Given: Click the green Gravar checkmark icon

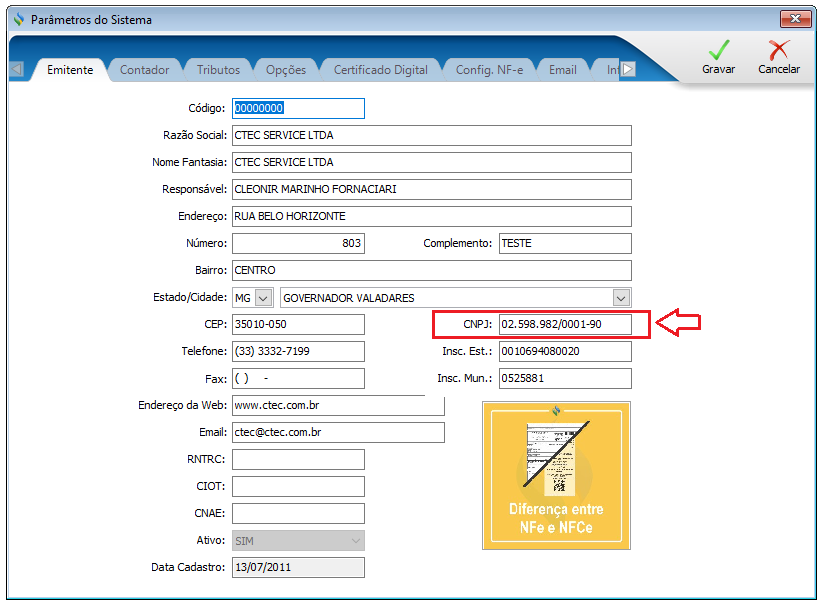Looking at the screenshot, I should coord(718,50).
